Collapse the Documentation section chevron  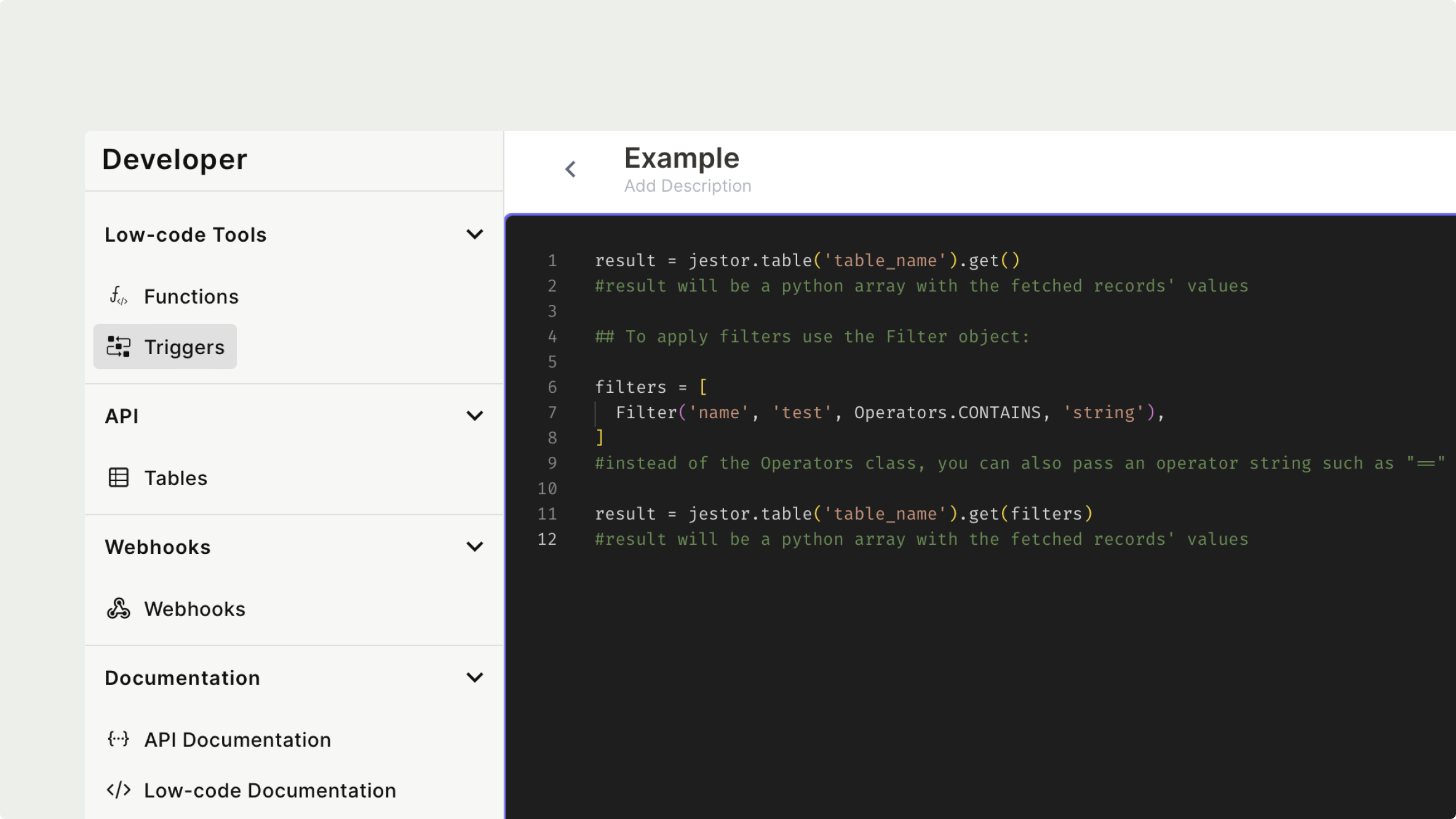pyautogui.click(x=475, y=678)
